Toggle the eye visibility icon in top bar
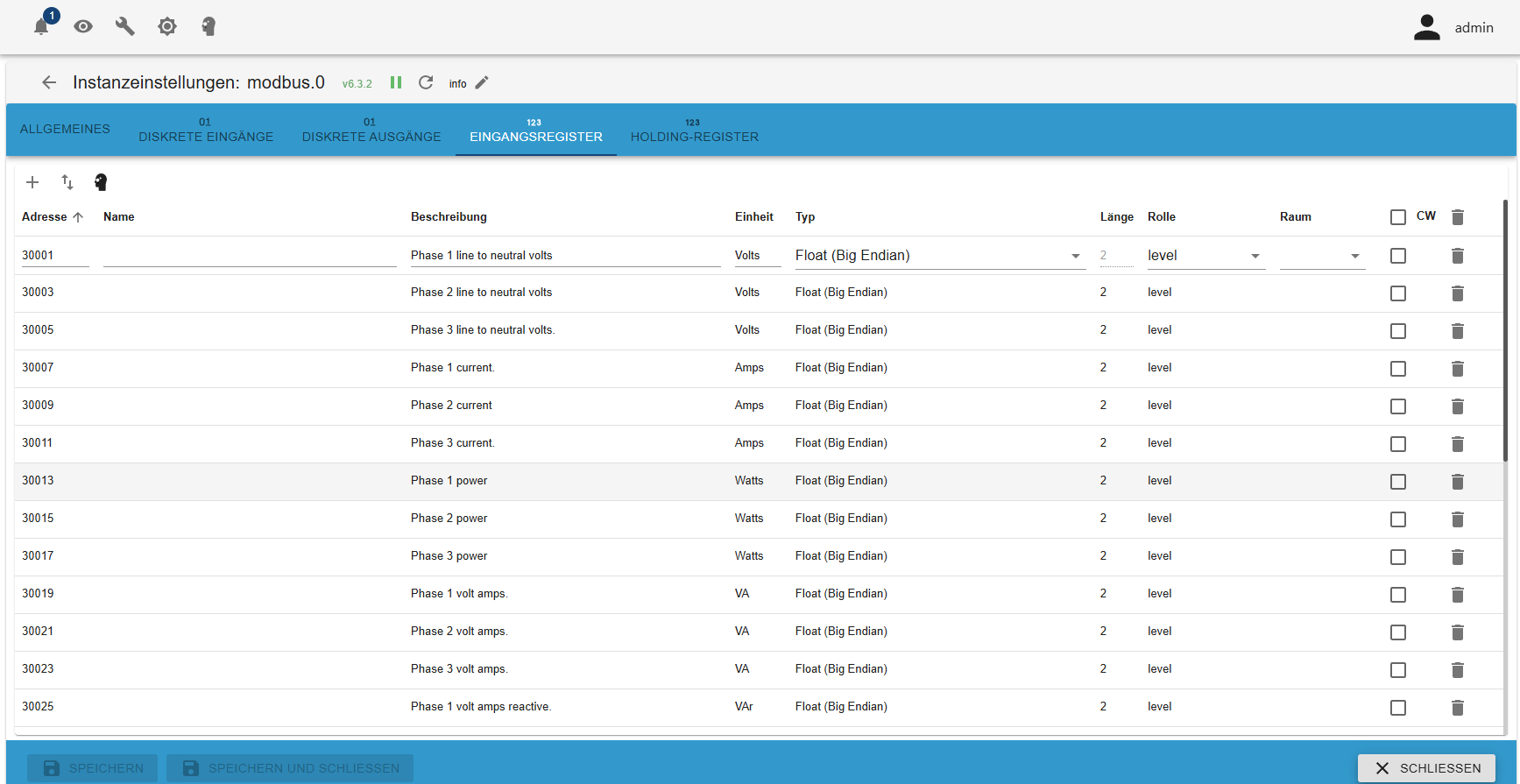The image size is (1520, 784). pos(83,26)
